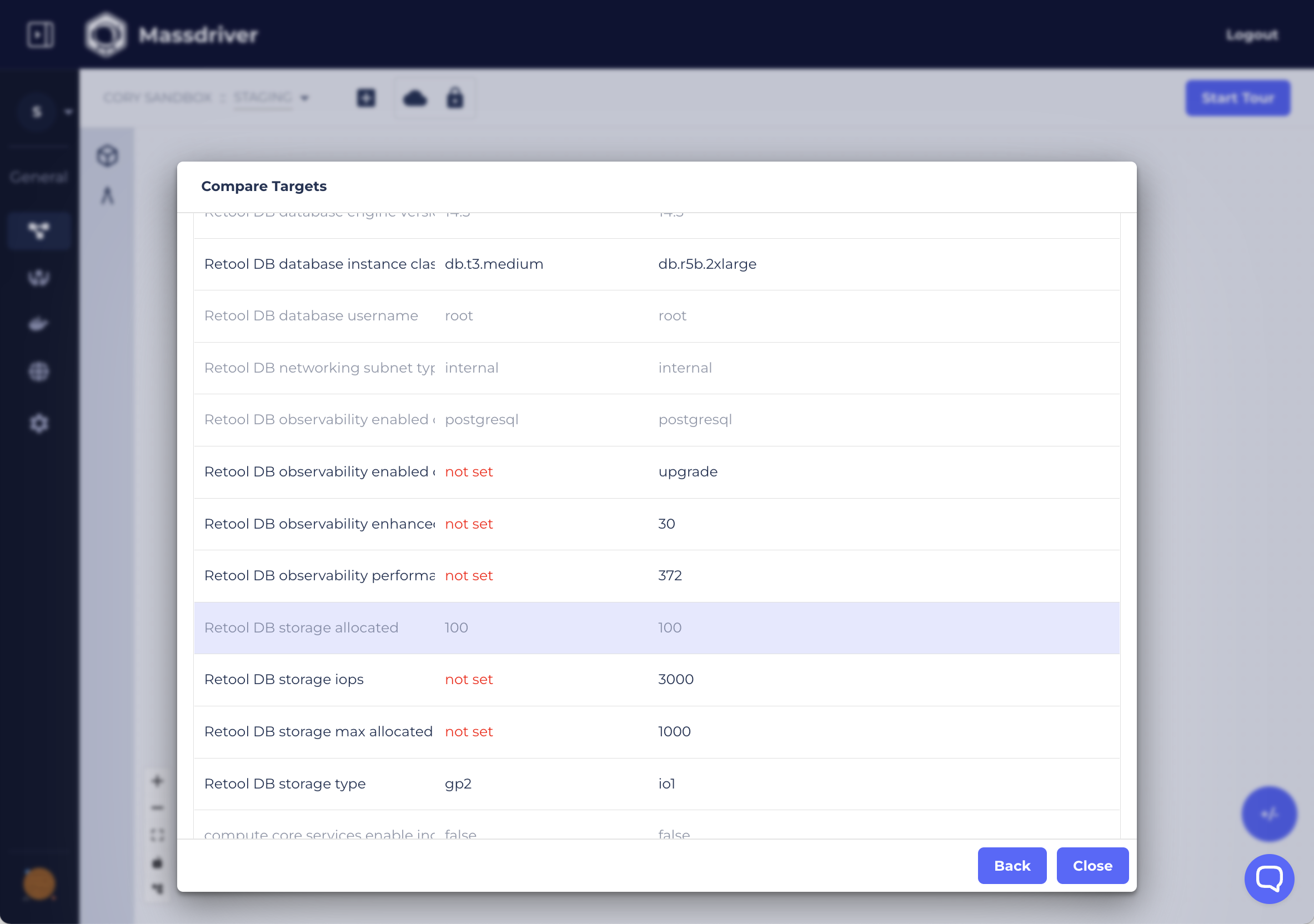
Task: Click the Retool DB database username label
Action: click(311, 316)
